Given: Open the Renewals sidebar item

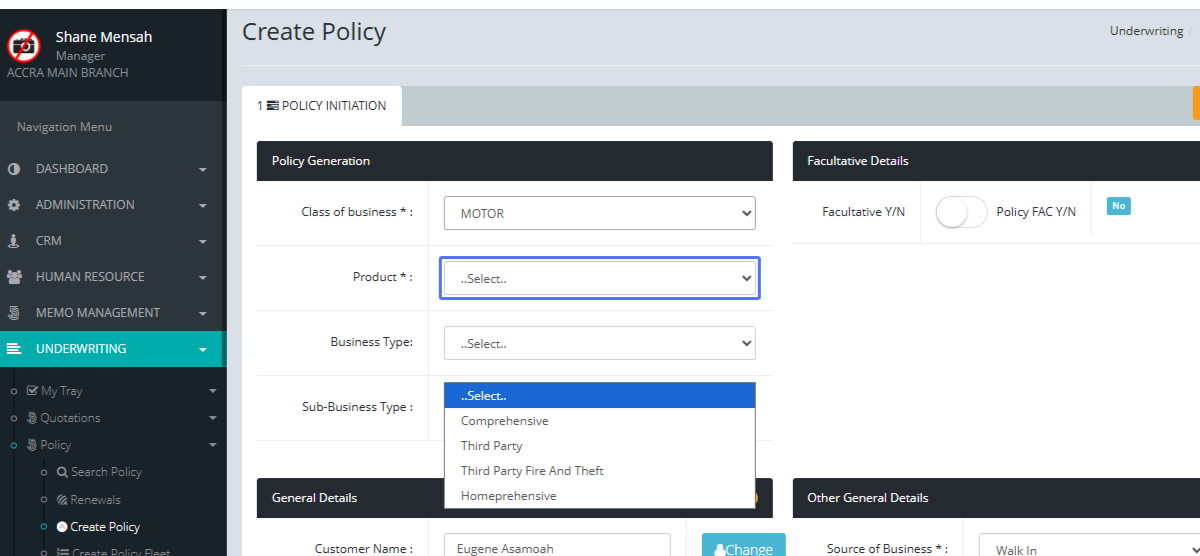Looking at the screenshot, I should (x=95, y=500).
